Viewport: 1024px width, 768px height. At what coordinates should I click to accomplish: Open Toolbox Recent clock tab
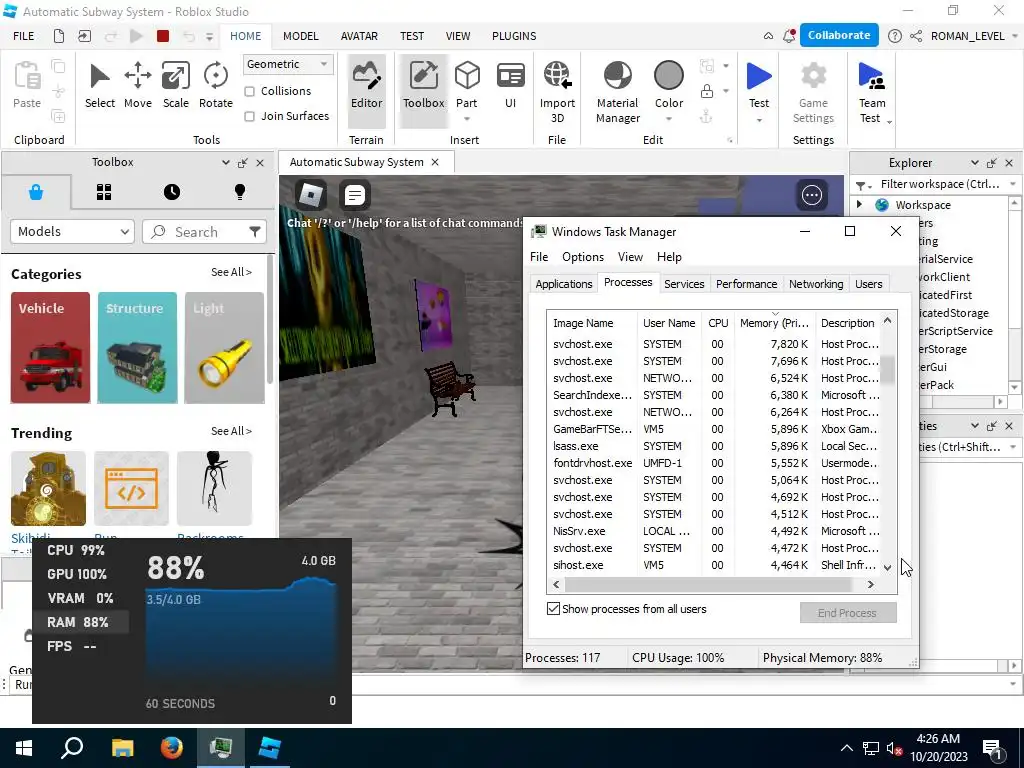(x=172, y=192)
